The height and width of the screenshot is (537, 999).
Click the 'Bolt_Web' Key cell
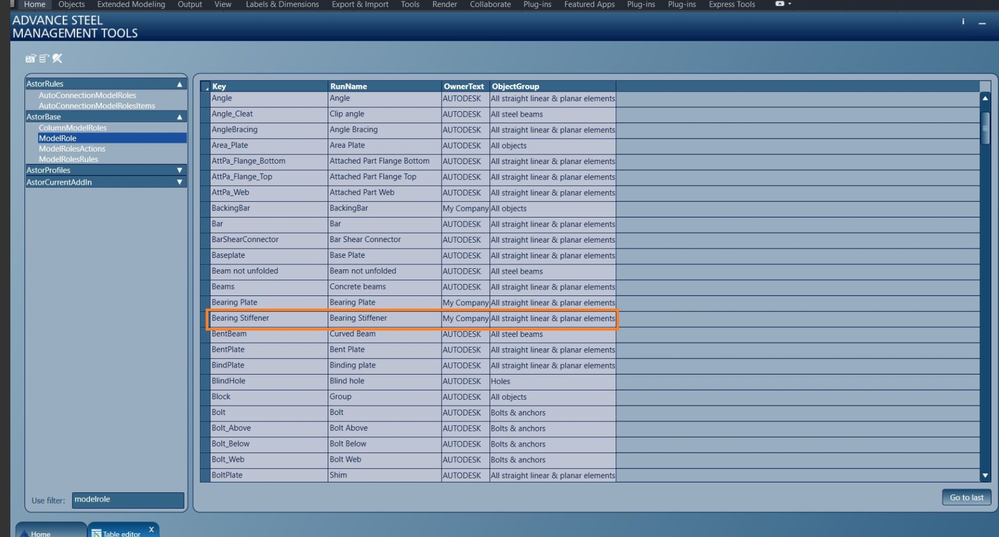click(269, 459)
